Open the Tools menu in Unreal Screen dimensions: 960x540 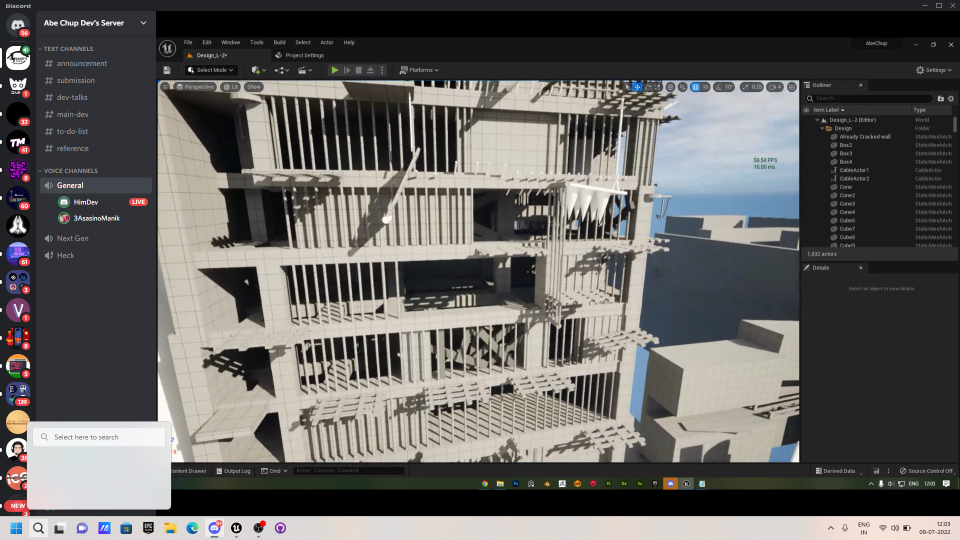coord(257,42)
